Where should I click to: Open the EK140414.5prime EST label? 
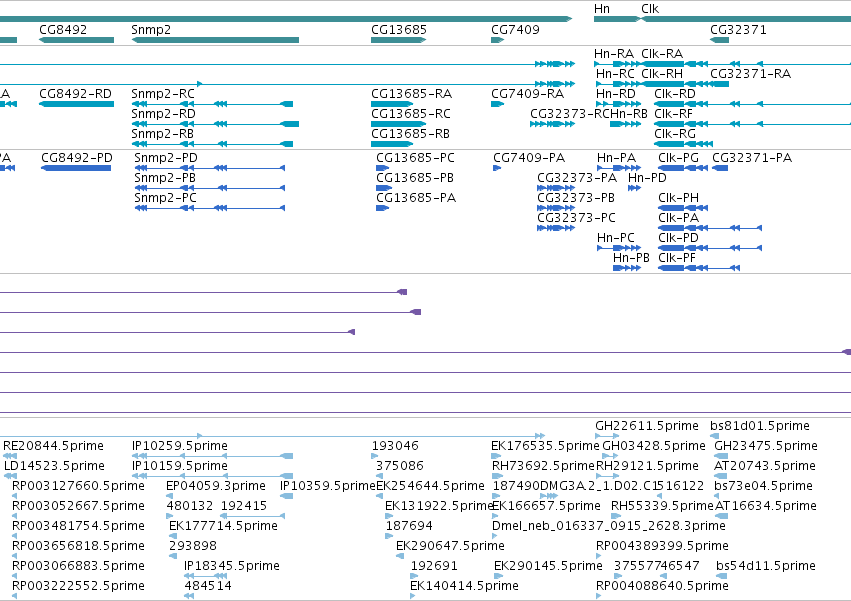click(464, 586)
